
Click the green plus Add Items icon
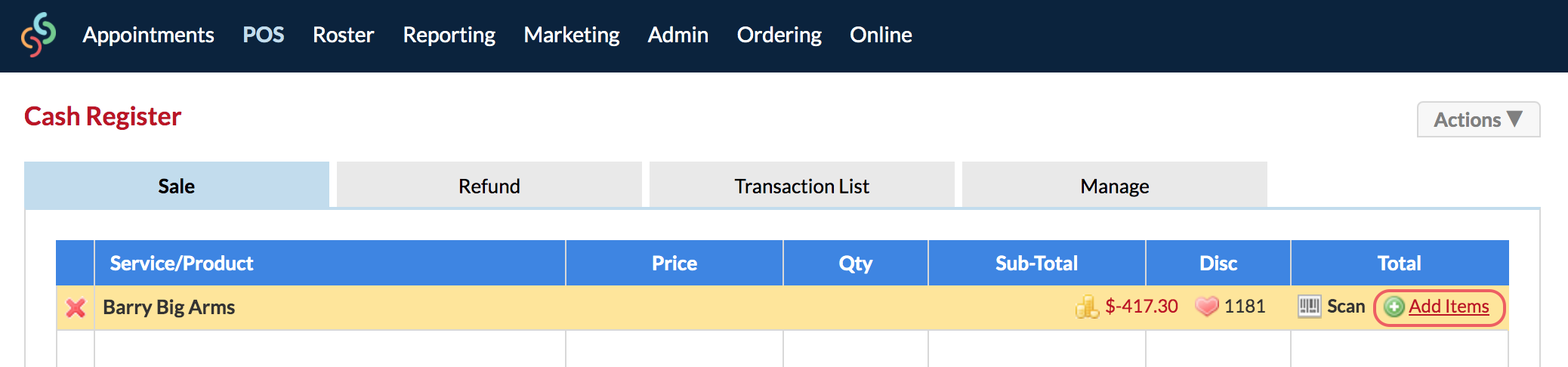point(1394,307)
